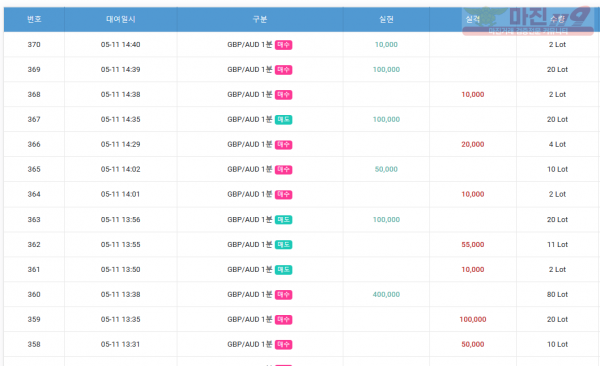Click the green 매도 badge in row 362
Viewport: 600px width, 366px height.
click(284, 245)
